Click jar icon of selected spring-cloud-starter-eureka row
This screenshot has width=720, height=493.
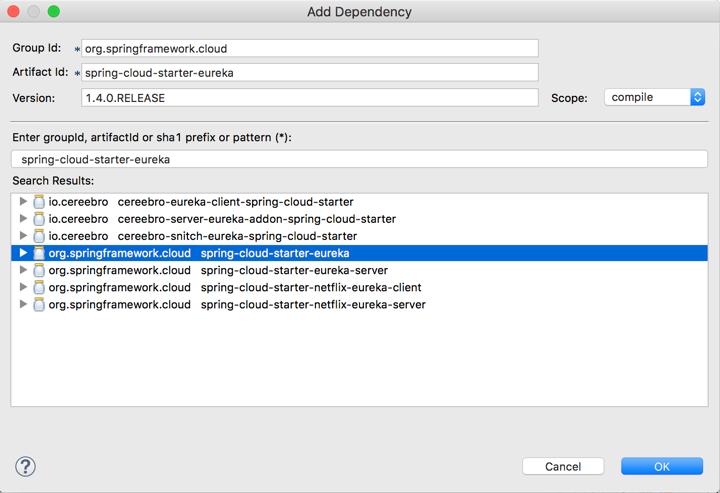click(39, 253)
